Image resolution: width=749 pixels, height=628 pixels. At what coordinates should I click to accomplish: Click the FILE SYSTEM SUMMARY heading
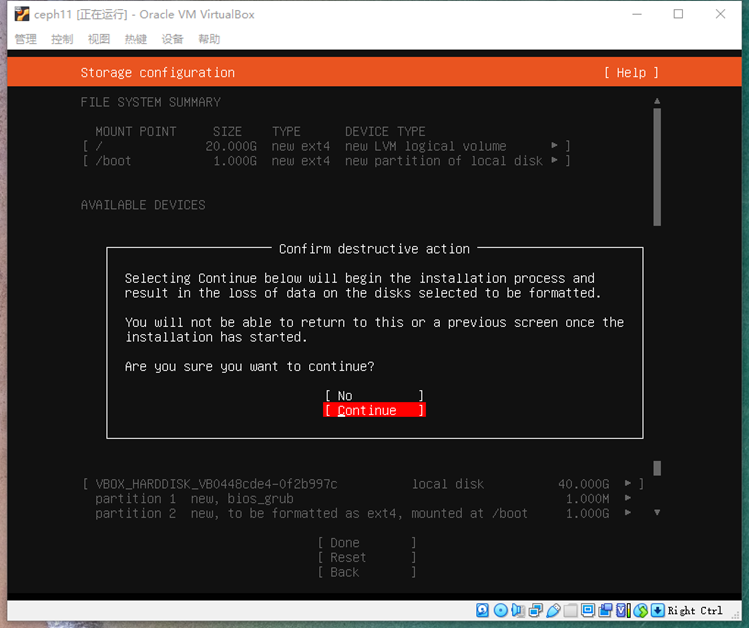click(x=150, y=102)
